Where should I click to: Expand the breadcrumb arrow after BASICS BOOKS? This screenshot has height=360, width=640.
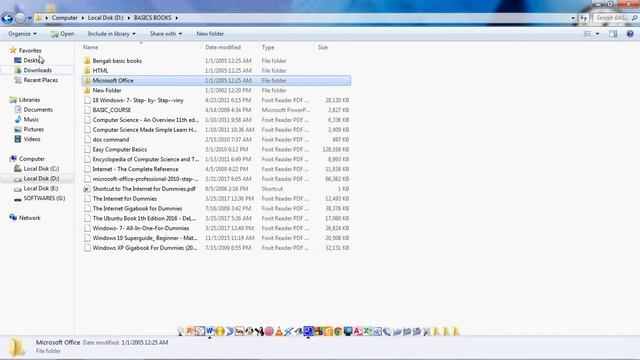coord(177,18)
